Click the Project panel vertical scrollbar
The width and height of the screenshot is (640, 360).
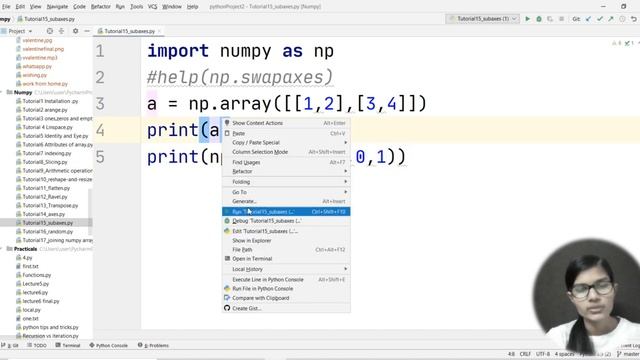90,212
